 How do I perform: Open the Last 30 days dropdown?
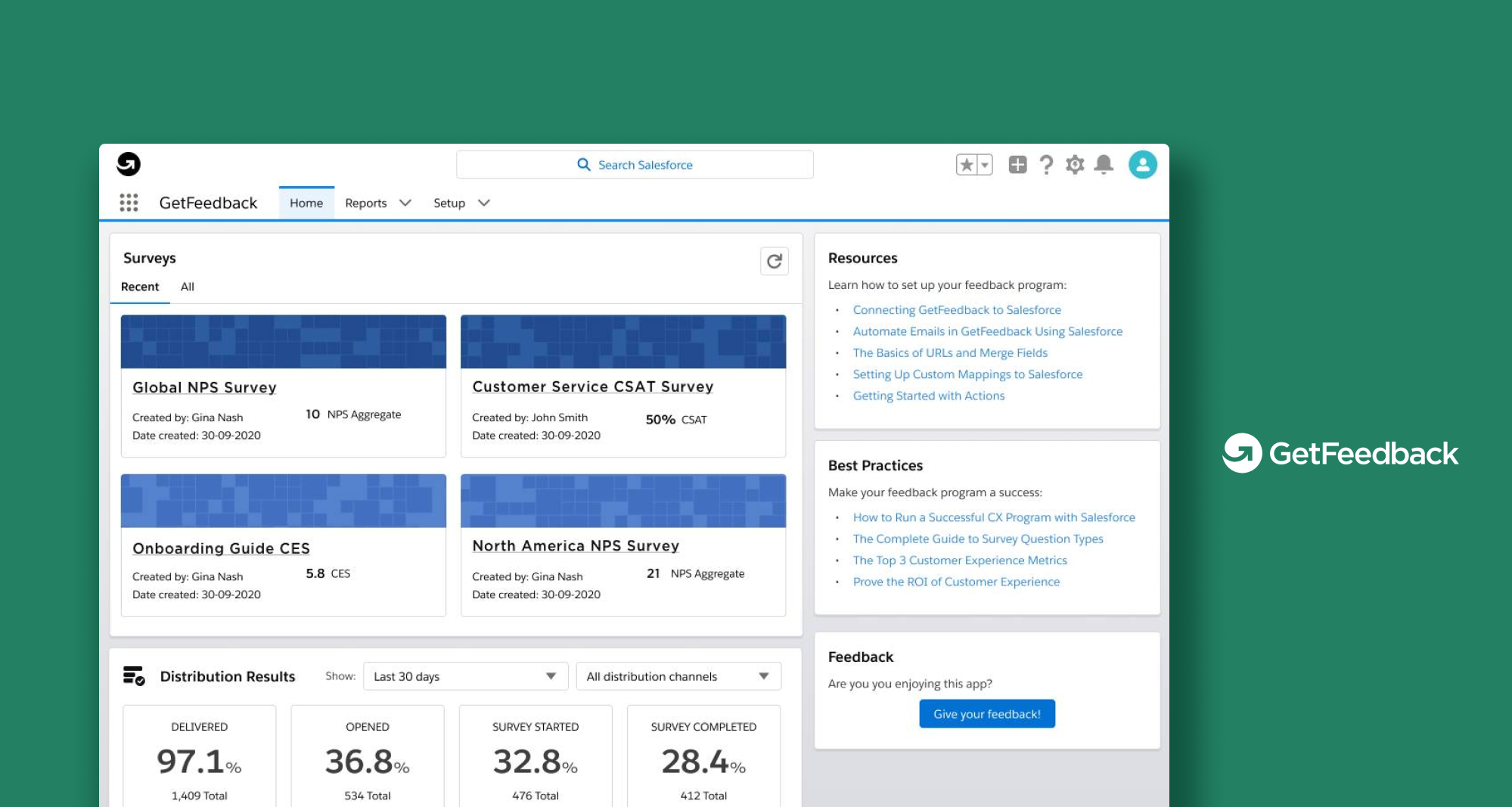click(x=464, y=675)
